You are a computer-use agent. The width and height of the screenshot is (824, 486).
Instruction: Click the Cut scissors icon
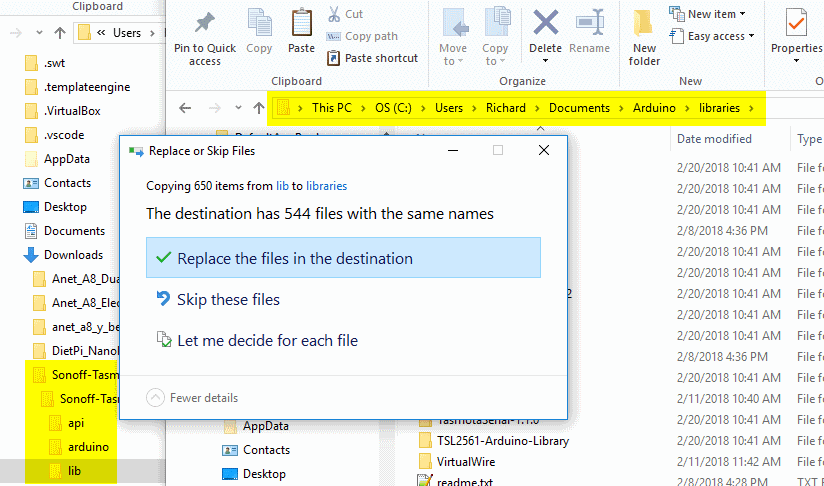[333, 15]
